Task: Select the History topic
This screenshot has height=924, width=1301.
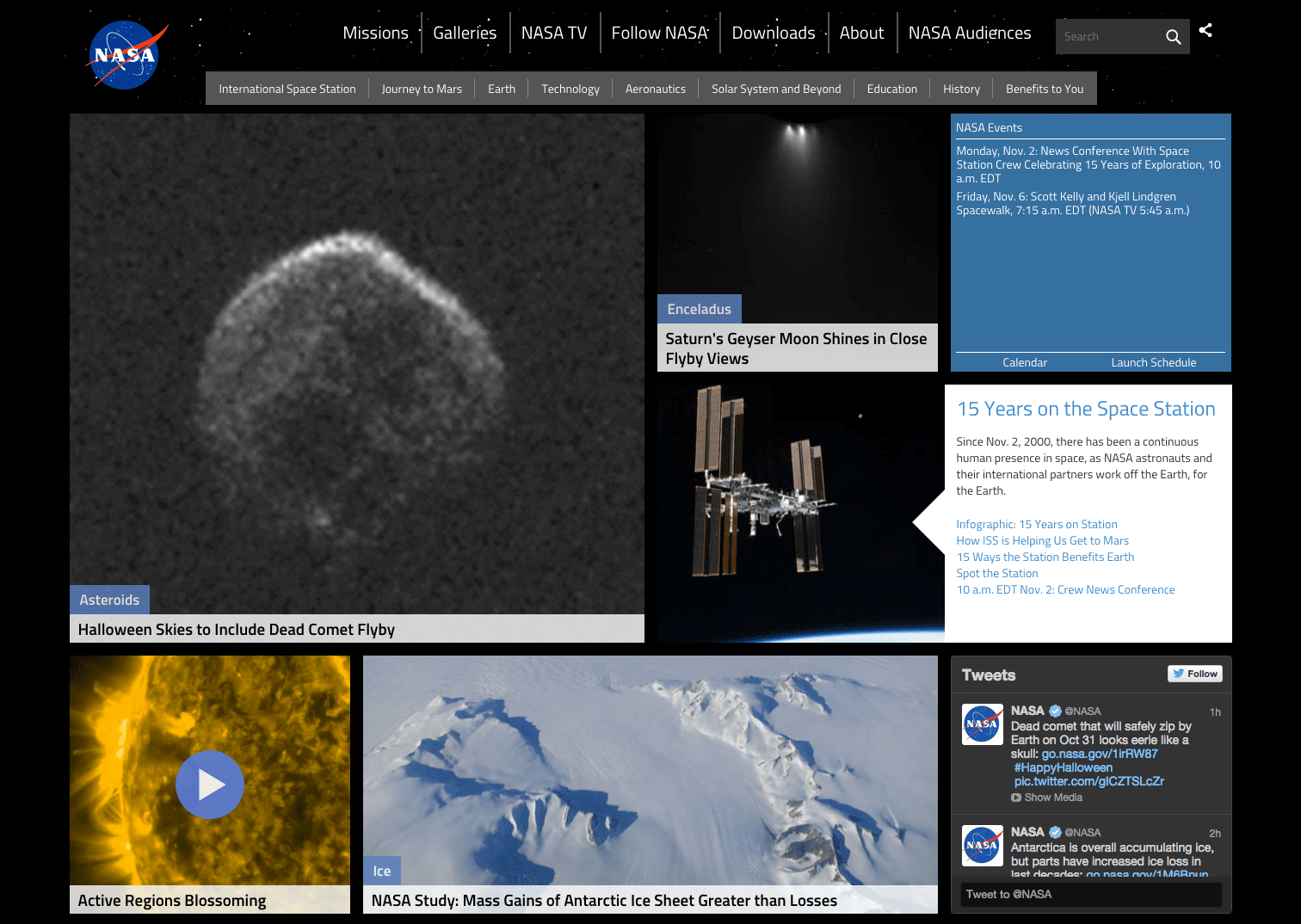Action: pyautogui.click(x=961, y=89)
